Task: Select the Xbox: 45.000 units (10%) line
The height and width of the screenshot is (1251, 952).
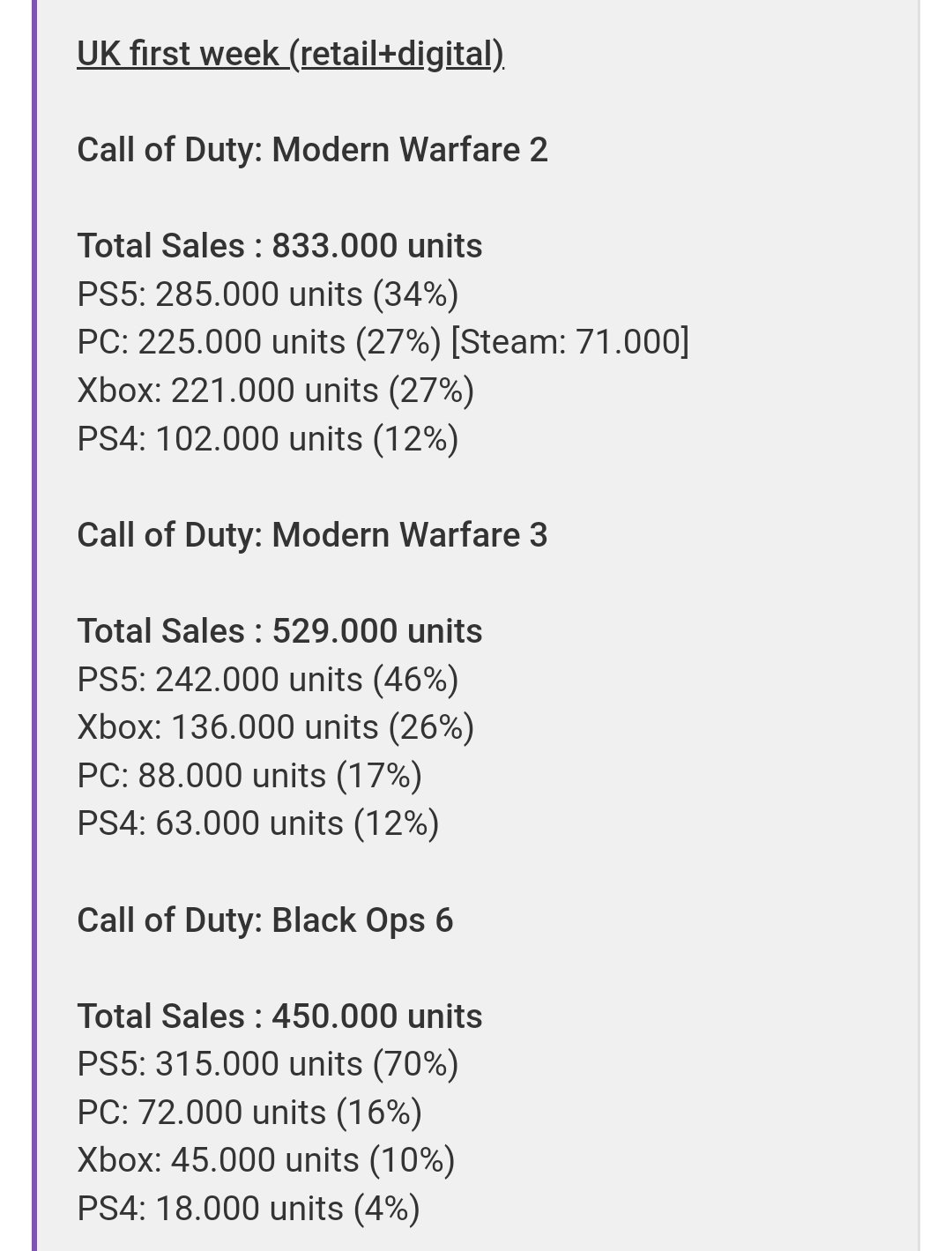Action: (266, 1160)
